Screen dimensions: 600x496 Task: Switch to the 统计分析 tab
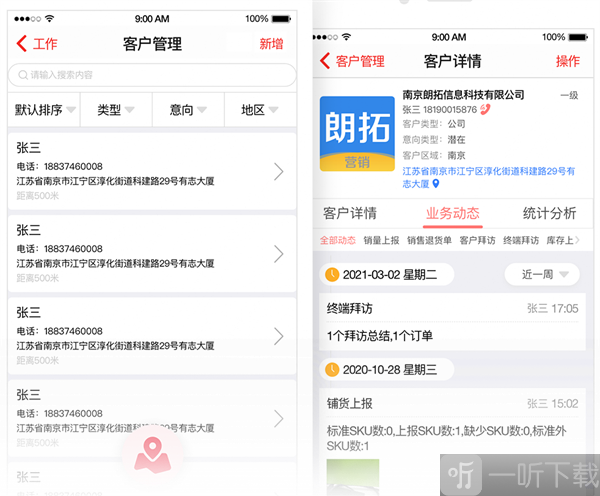pyautogui.click(x=549, y=213)
